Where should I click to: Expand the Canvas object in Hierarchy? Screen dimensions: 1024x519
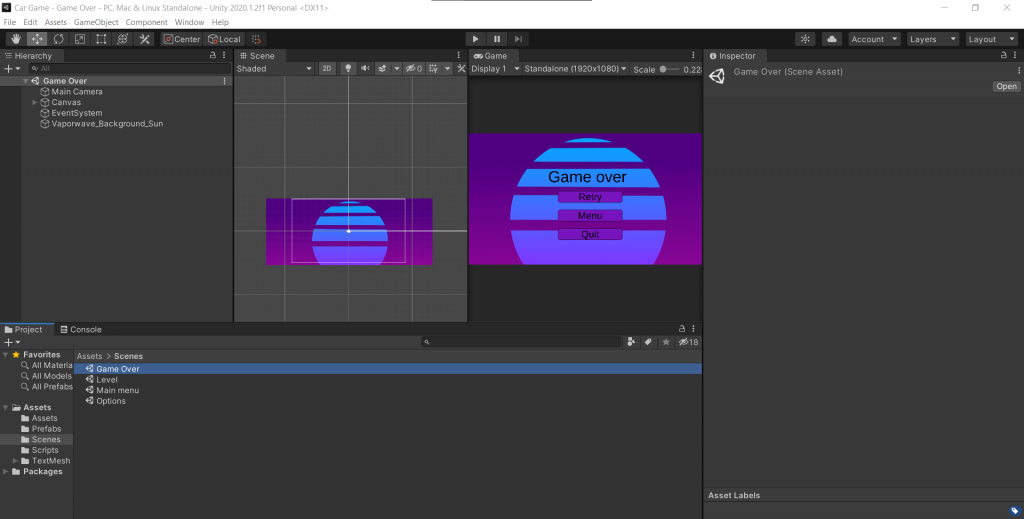tap(35, 102)
